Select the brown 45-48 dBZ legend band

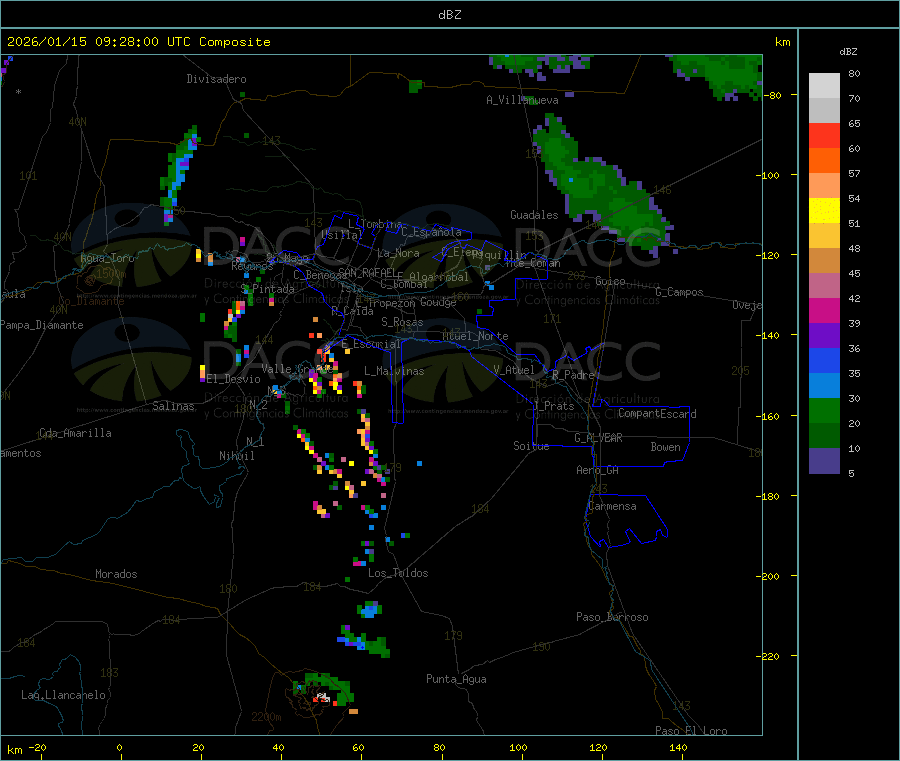click(x=824, y=261)
